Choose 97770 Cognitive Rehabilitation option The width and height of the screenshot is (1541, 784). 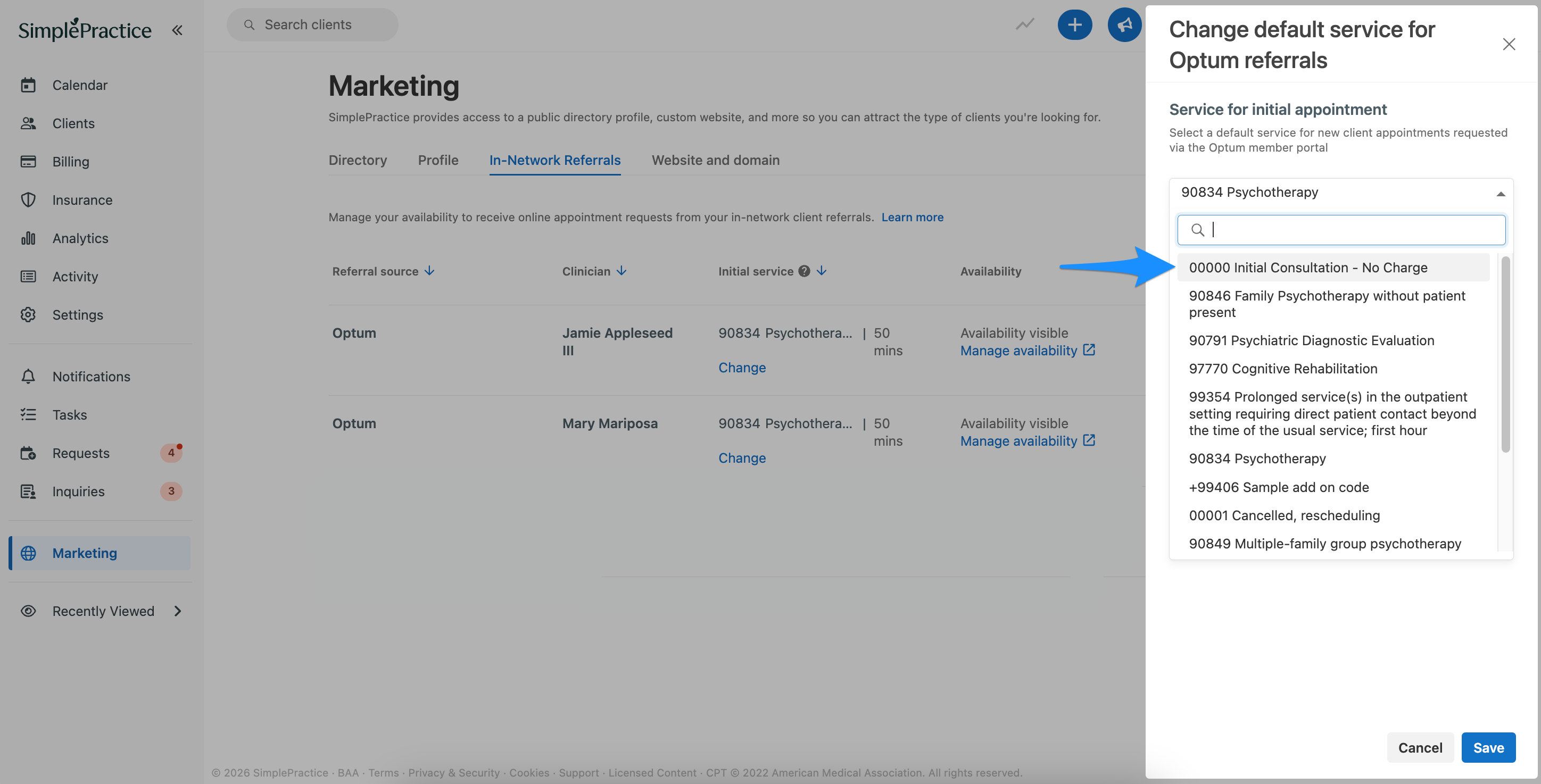click(x=1333, y=369)
